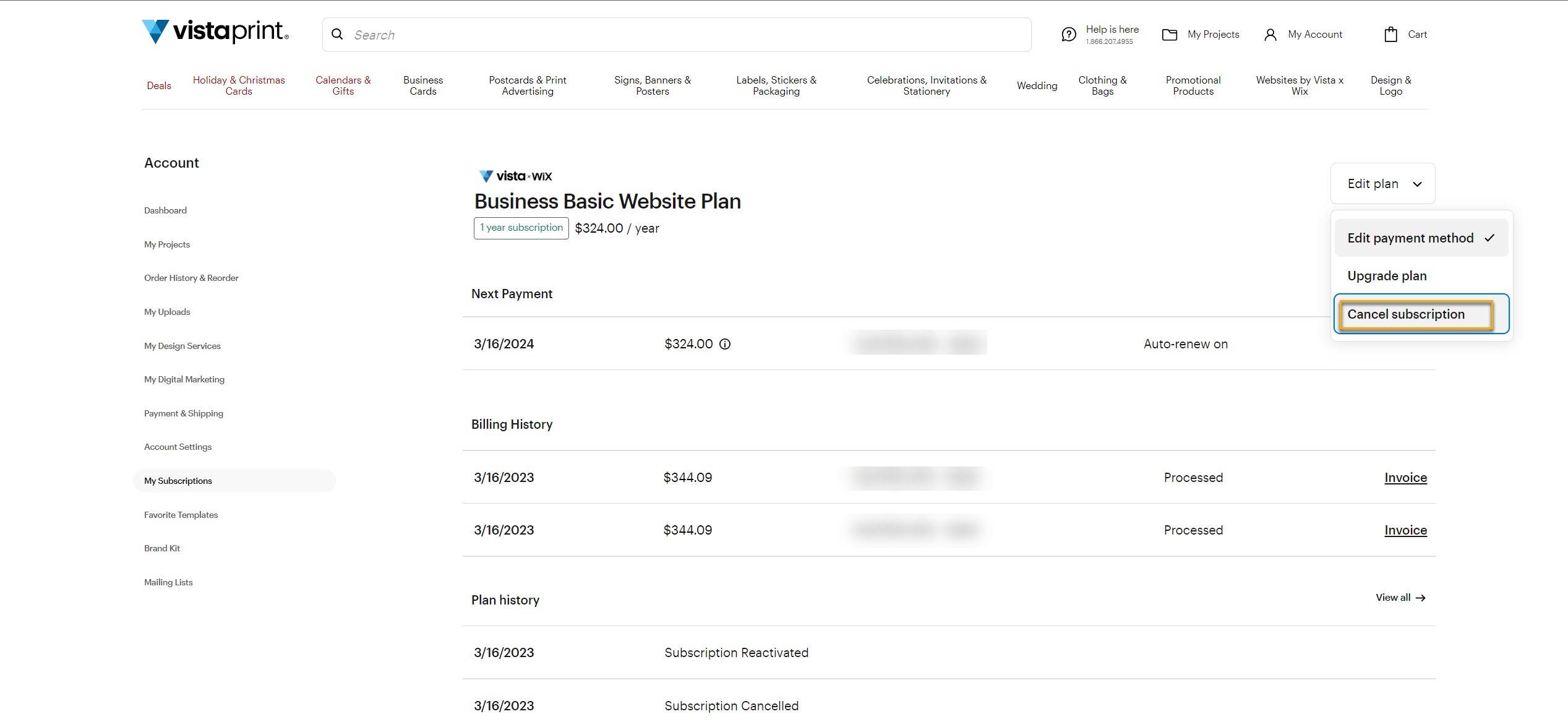The width and height of the screenshot is (1568, 727).
Task: Click the help question mark icon
Action: [1069, 35]
